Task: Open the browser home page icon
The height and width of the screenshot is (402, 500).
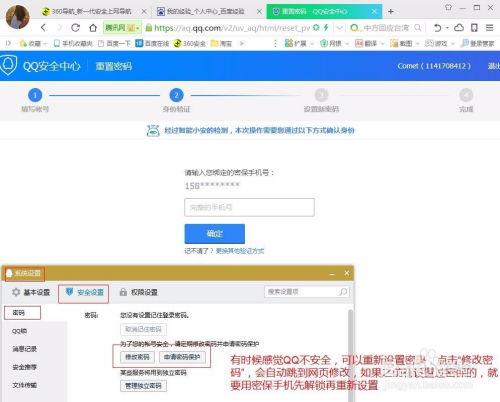Action: click(x=93, y=28)
